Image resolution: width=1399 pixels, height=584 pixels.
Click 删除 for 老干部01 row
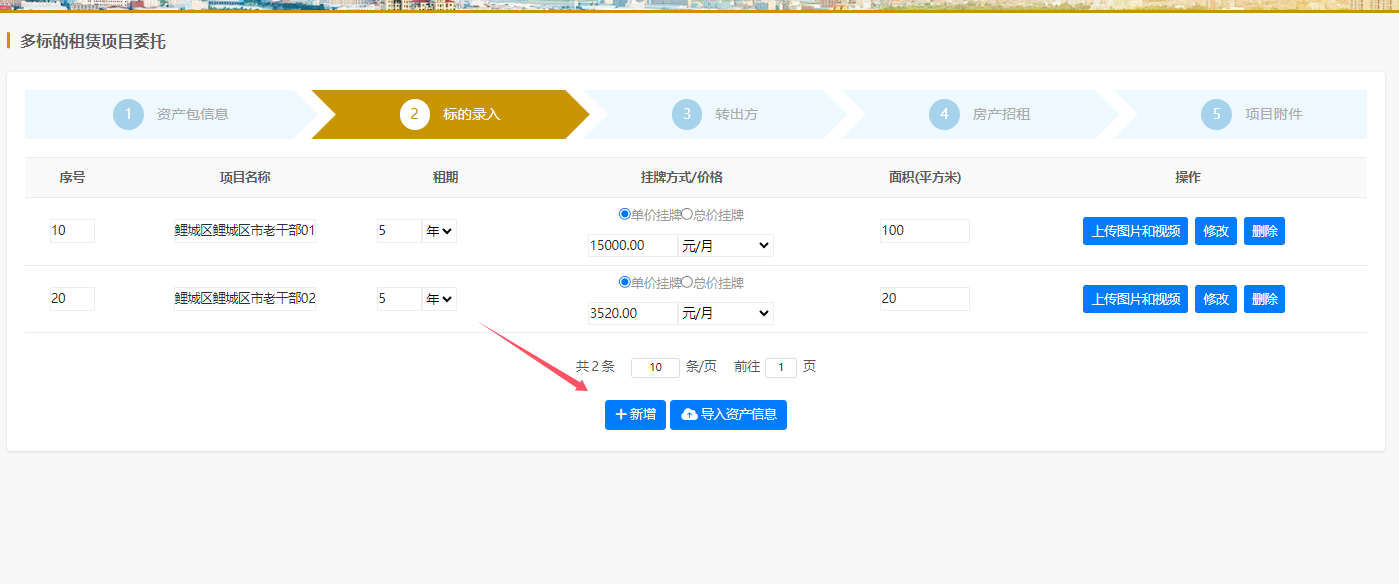point(1264,231)
